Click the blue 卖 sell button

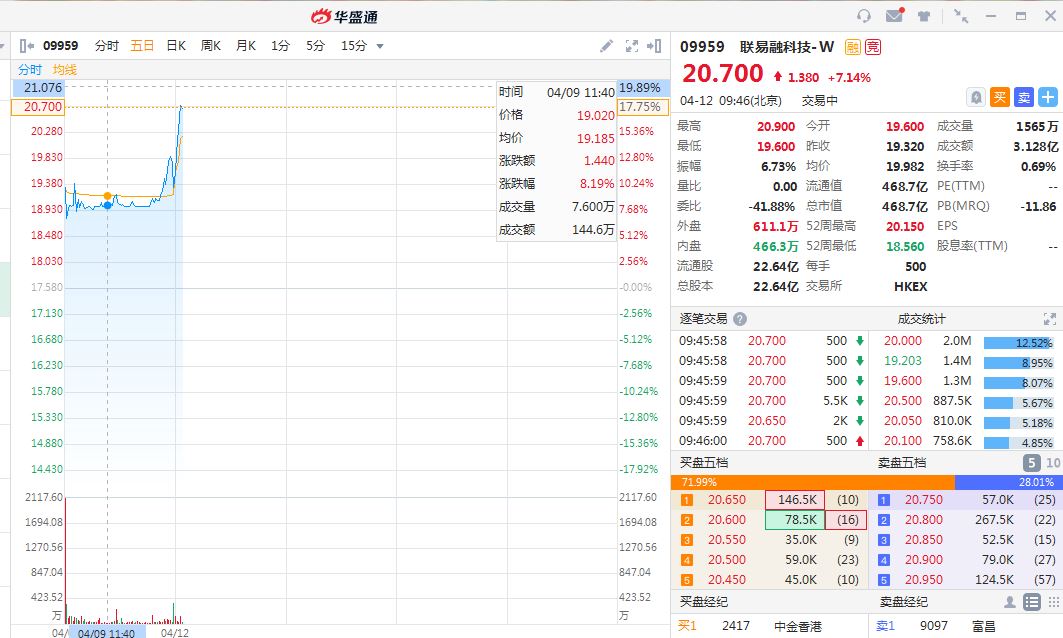[x=1023, y=97]
